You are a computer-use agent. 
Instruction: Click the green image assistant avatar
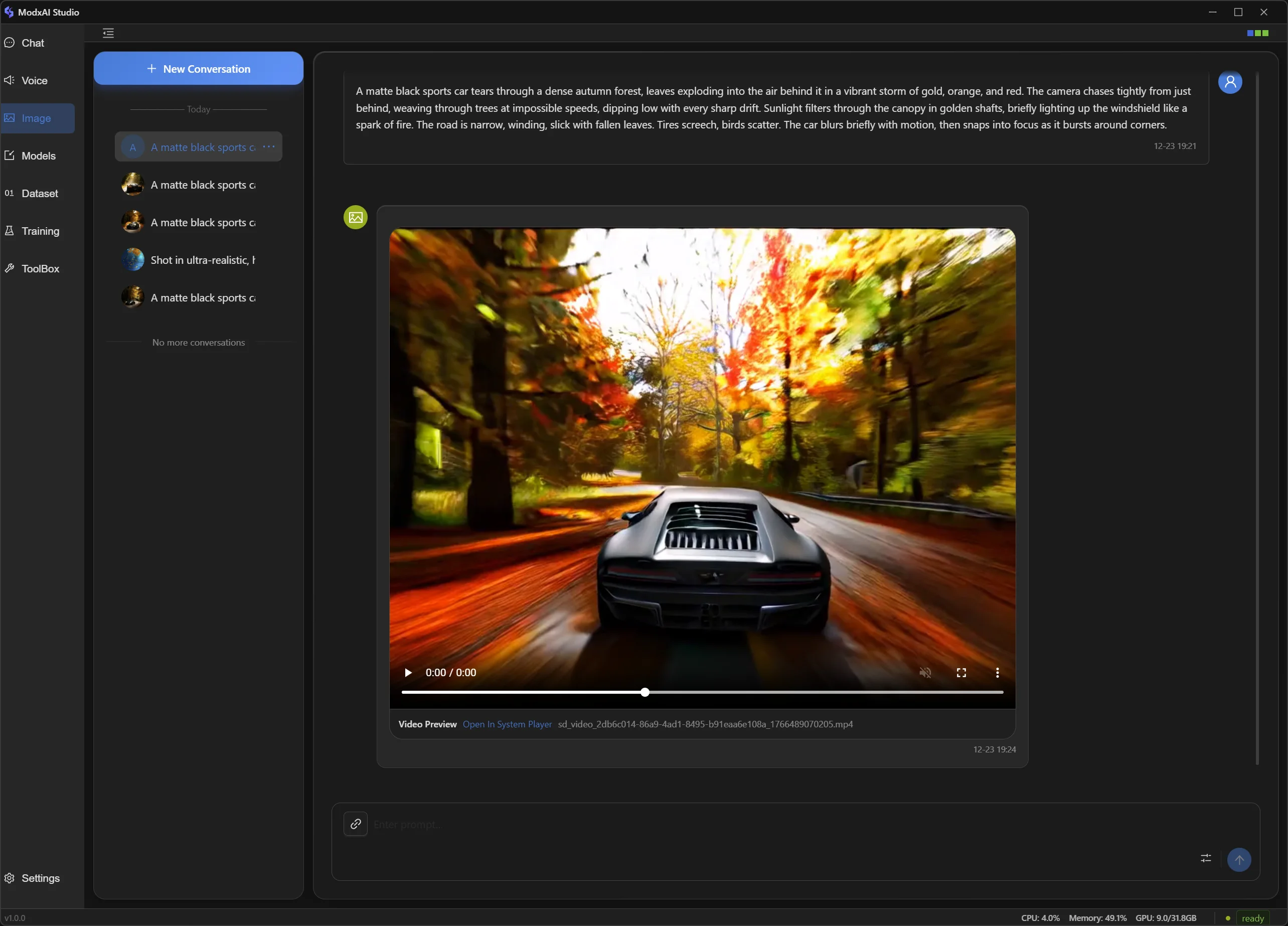click(356, 218)
